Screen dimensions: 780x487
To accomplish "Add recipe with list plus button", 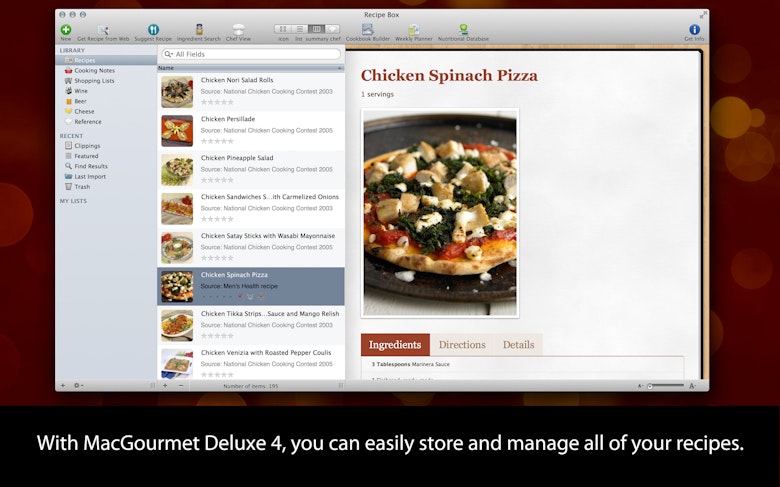I will [x=165, y=386].
